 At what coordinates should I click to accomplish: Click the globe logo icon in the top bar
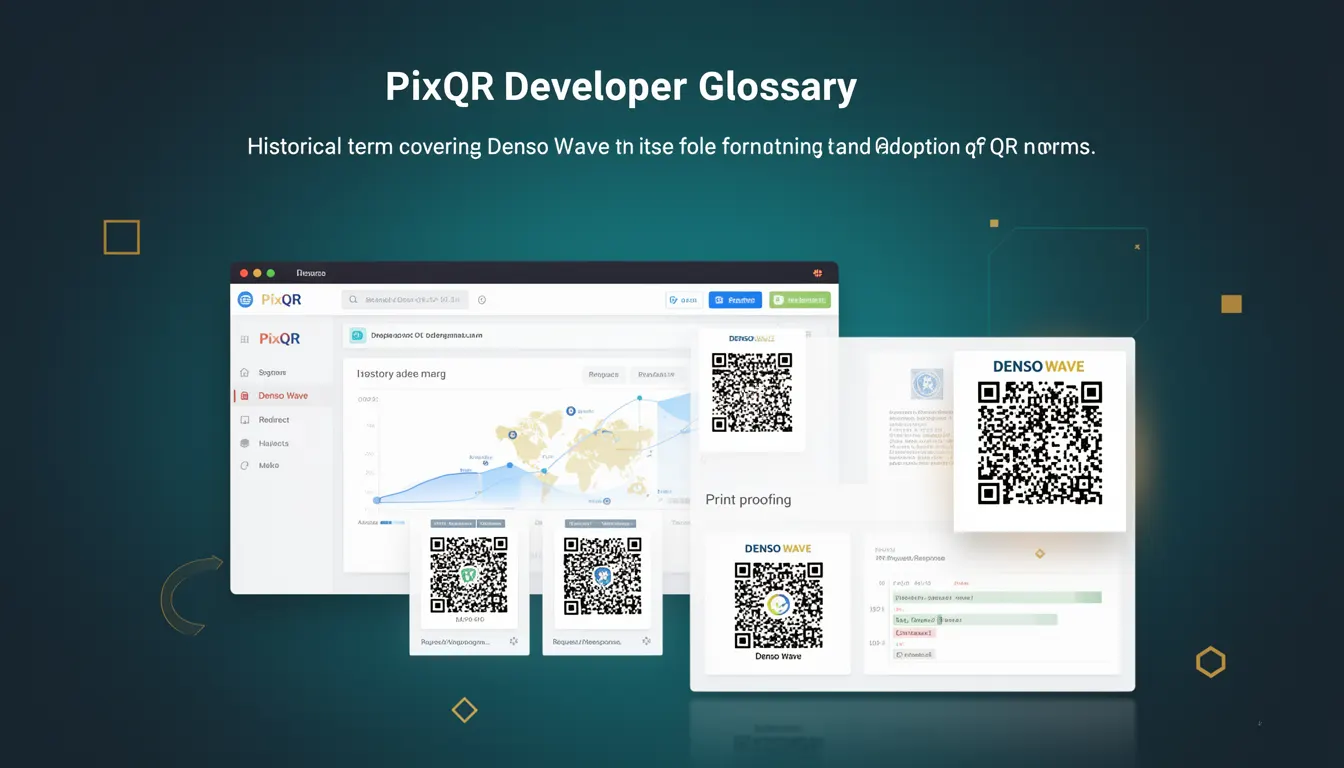tap(246, 299)
